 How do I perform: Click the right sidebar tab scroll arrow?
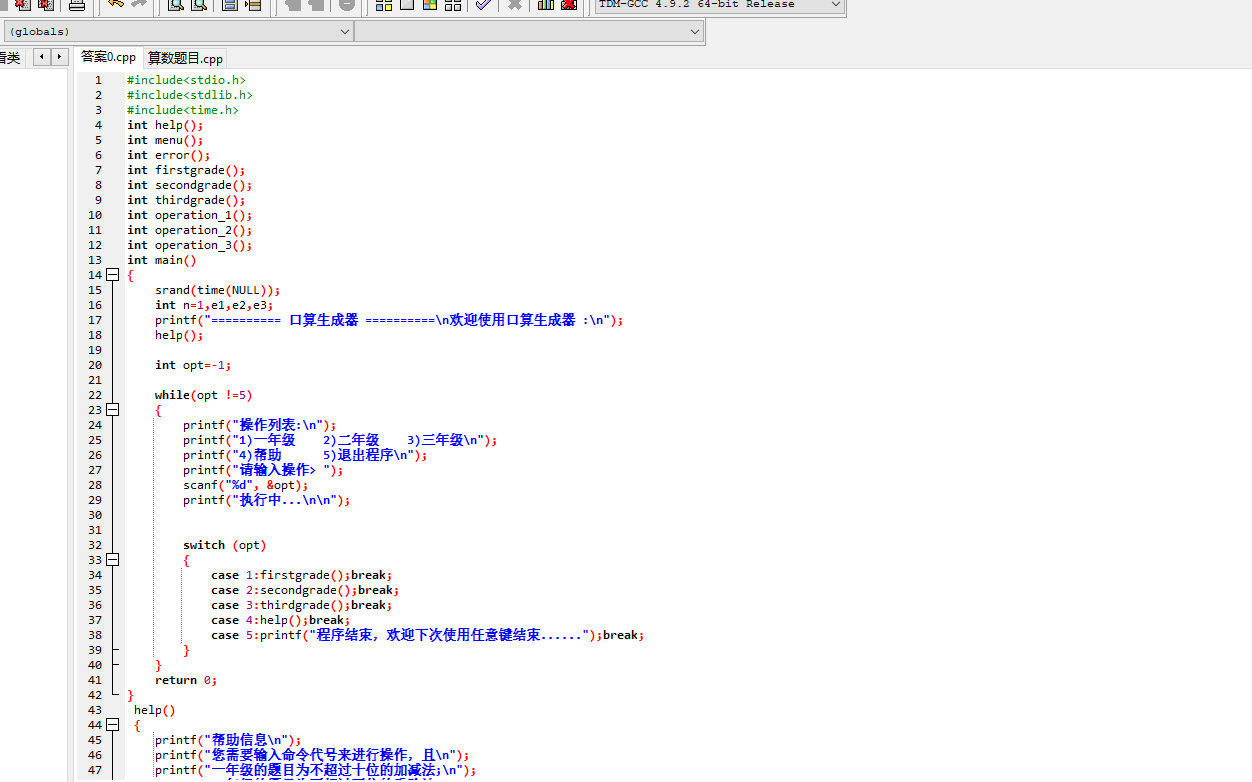[60, 57]
